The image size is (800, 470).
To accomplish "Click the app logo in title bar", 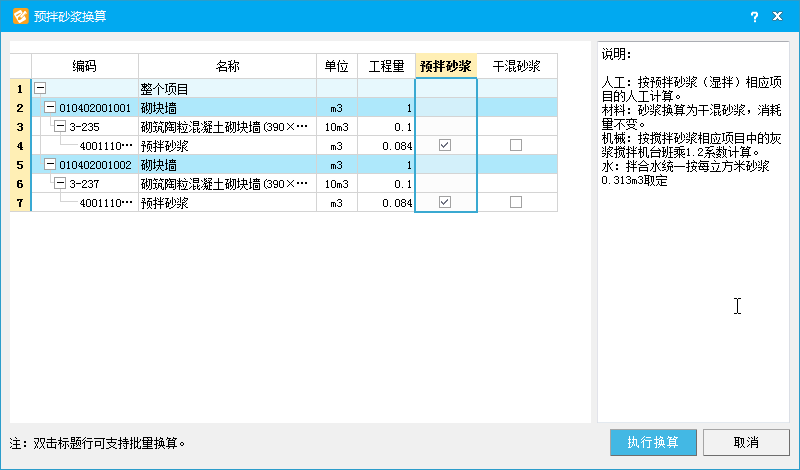I will click(x=17, y=16).
